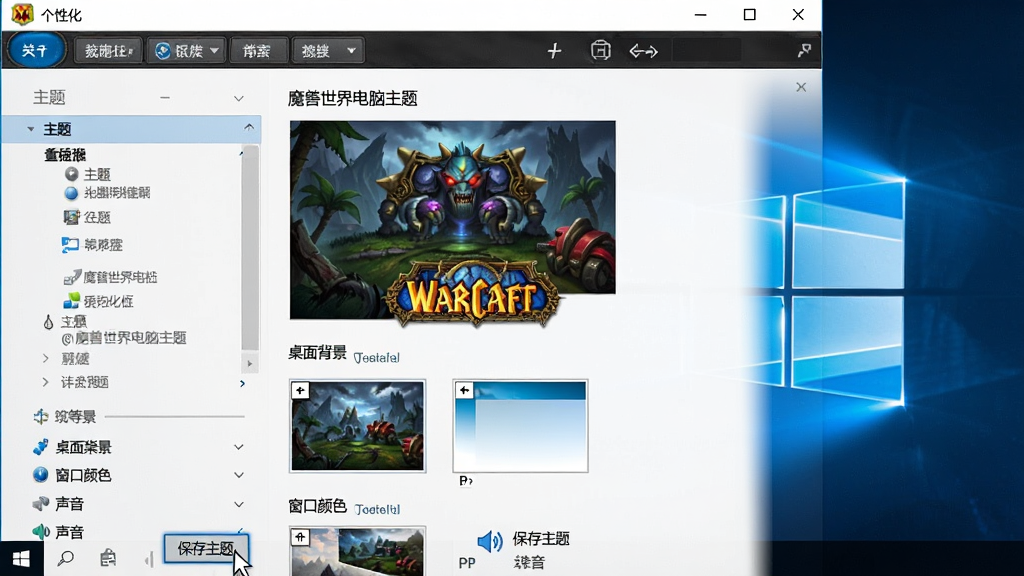Click the flame-shaped outline icon in the tree
Viewport: 1024px width, 576px height.
[x=48, y=322]
